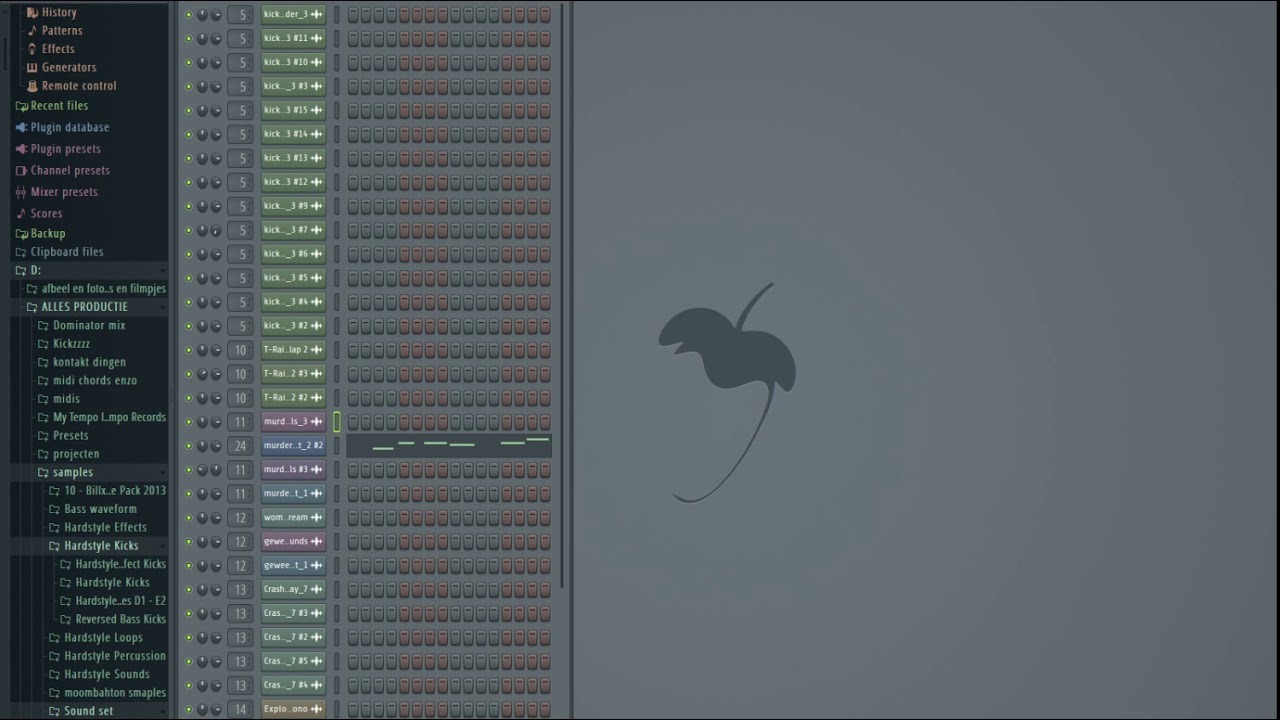
Task: Click waveform icon on Crash..ay_7 channel
Action: coord(317,590)
